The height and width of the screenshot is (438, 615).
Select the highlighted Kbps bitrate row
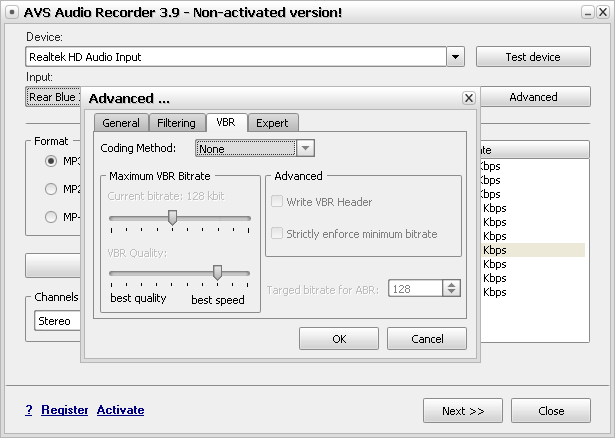coord(533,250)
